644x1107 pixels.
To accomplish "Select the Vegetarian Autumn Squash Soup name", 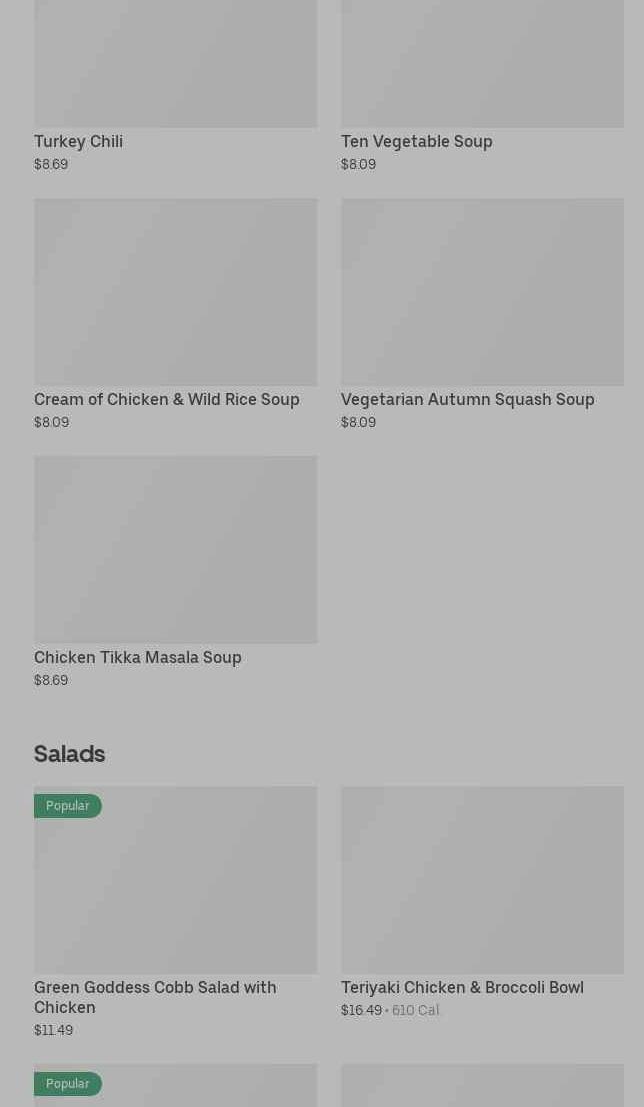I will click(467, 399).
